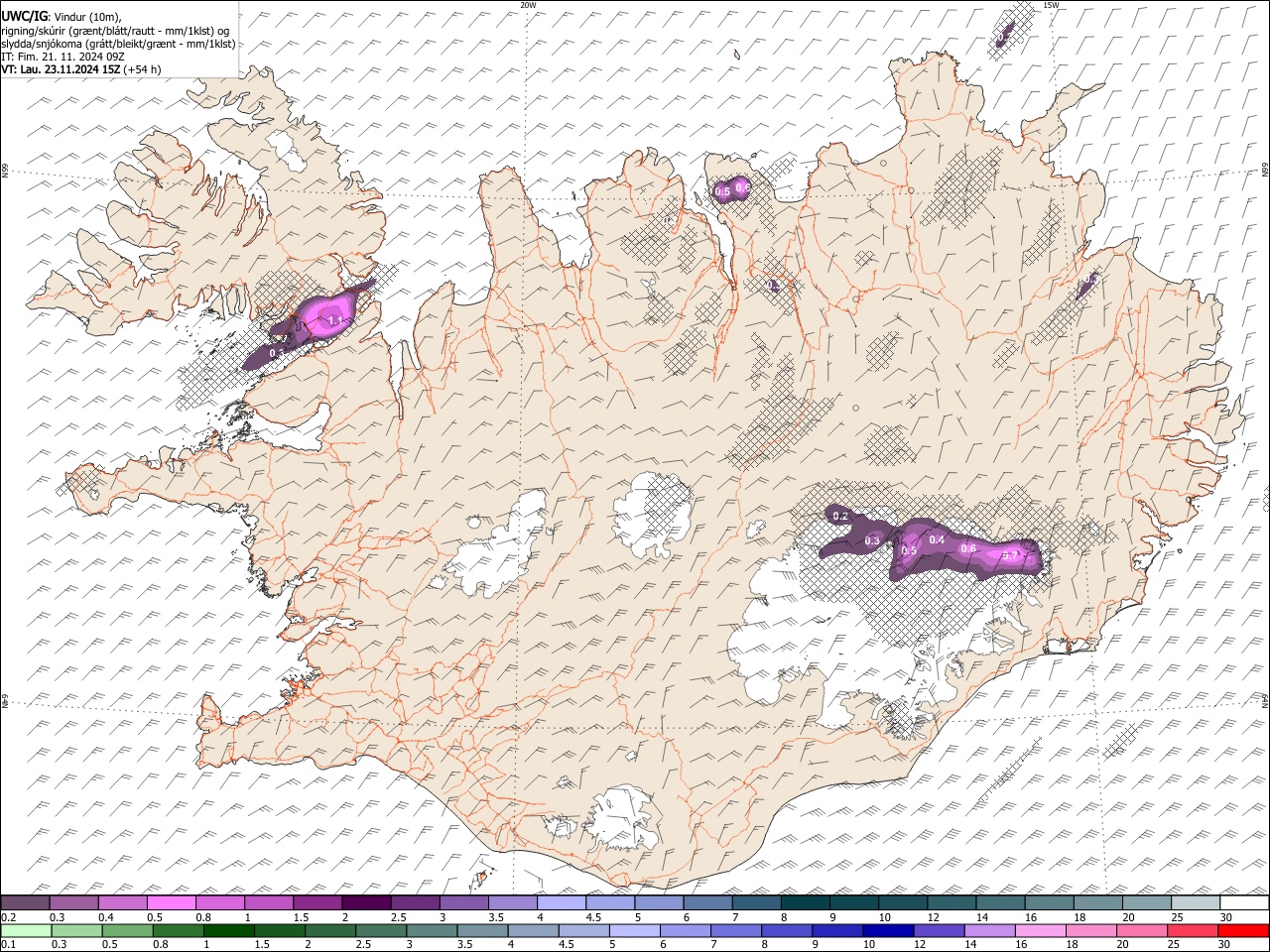
Task: Pick the pinkish-red 25 swatch in lower row
Action: tap(1193, 930)
